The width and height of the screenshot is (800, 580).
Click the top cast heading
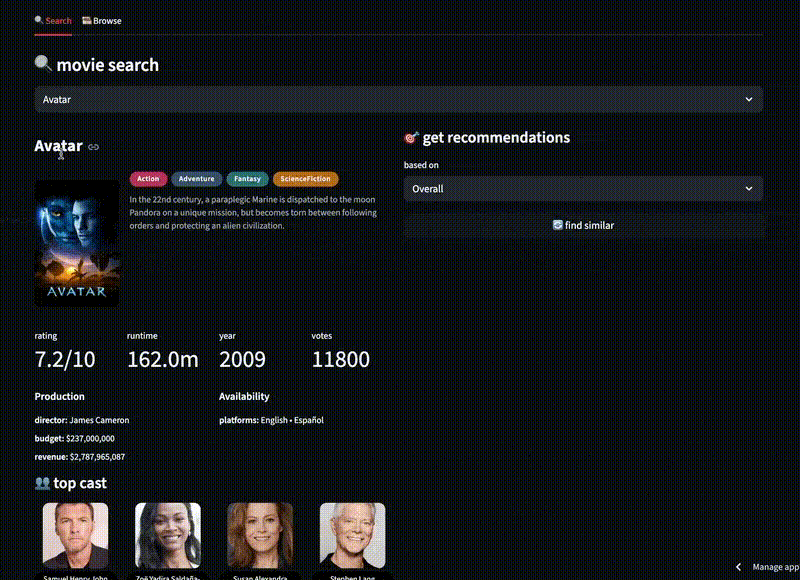coord(80,483)
